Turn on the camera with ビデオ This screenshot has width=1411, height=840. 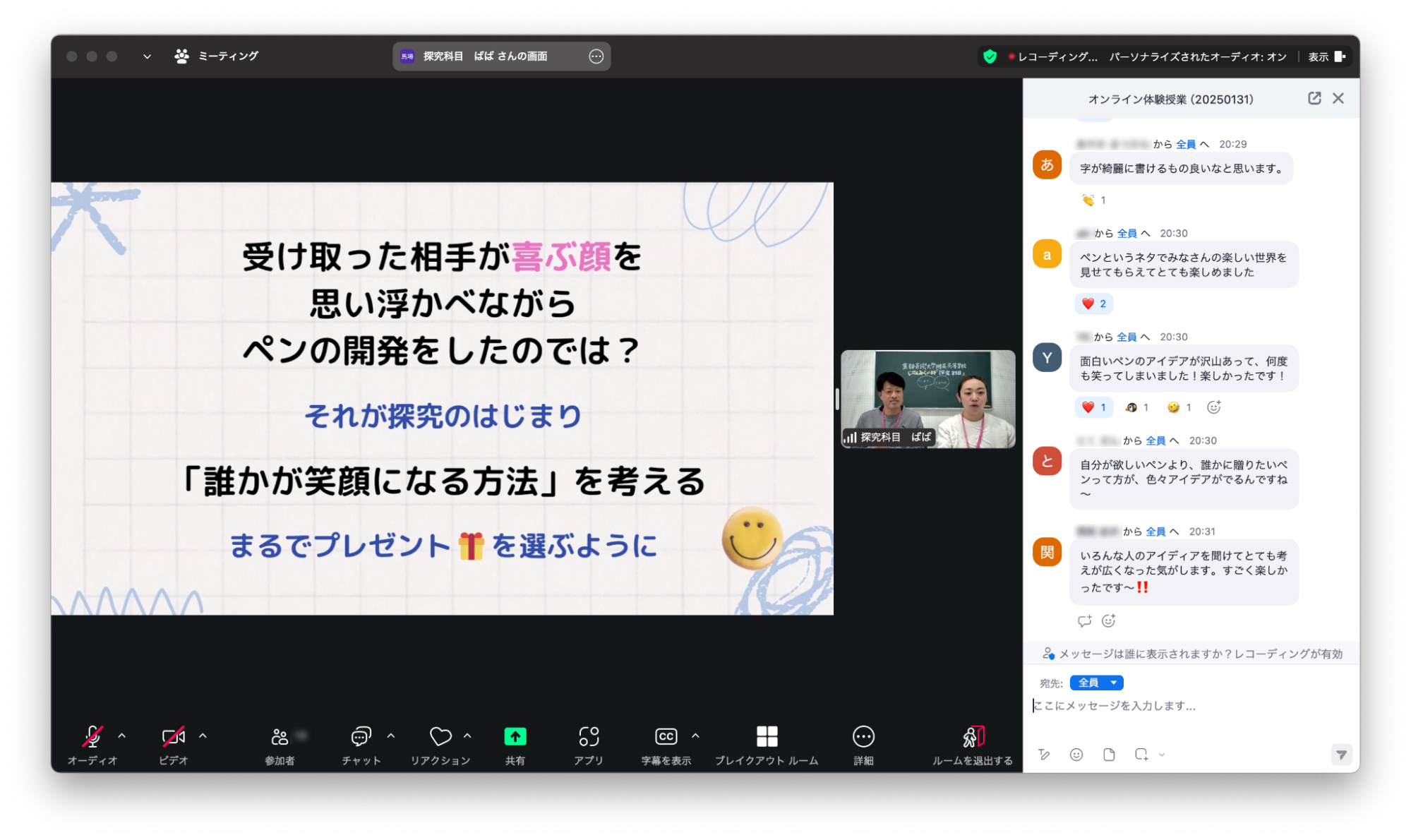(x=174, y=744)
